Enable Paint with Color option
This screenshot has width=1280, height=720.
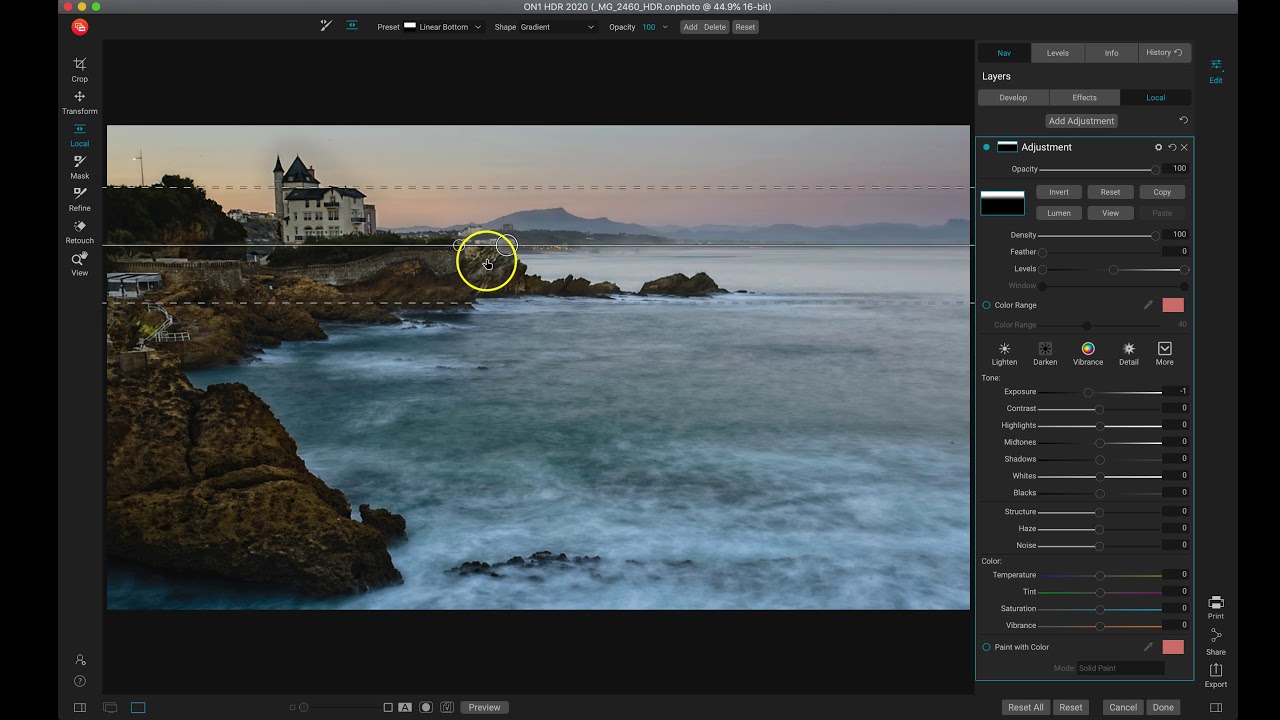(x=986, y=647)
